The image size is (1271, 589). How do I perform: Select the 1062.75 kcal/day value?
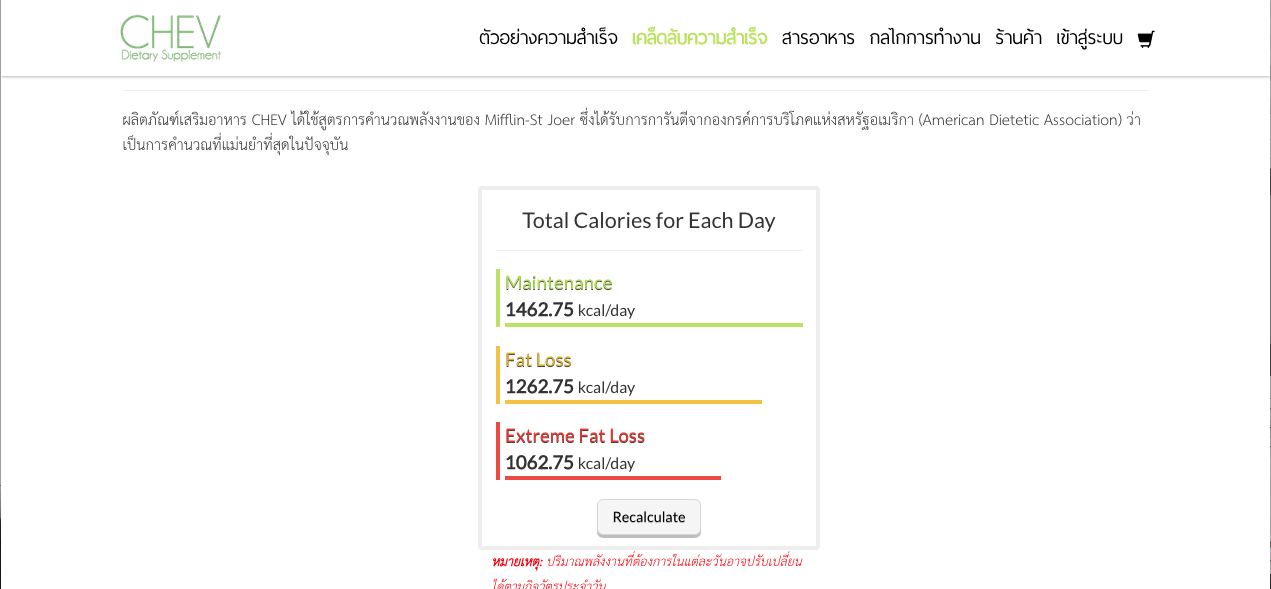pos(570,463)
